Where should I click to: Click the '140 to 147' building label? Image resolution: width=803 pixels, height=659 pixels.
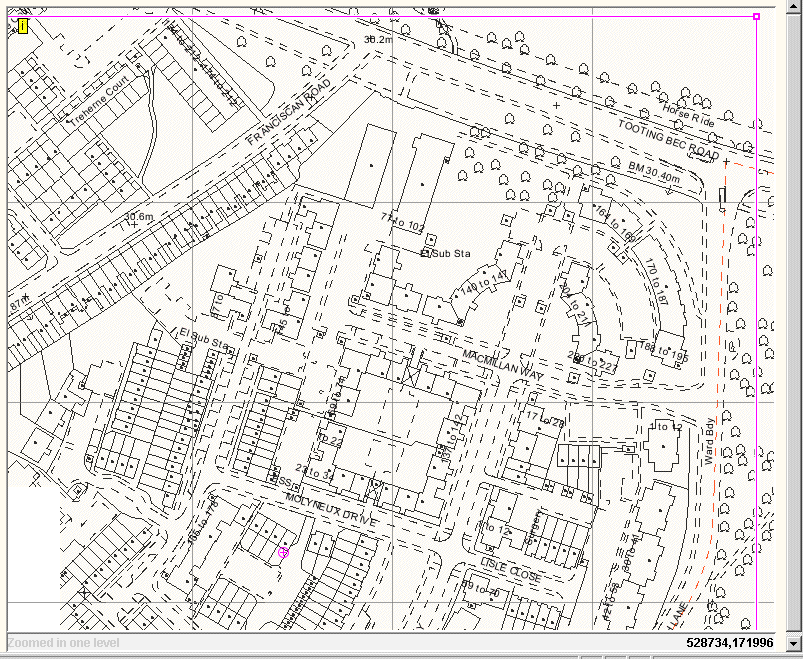484,283
